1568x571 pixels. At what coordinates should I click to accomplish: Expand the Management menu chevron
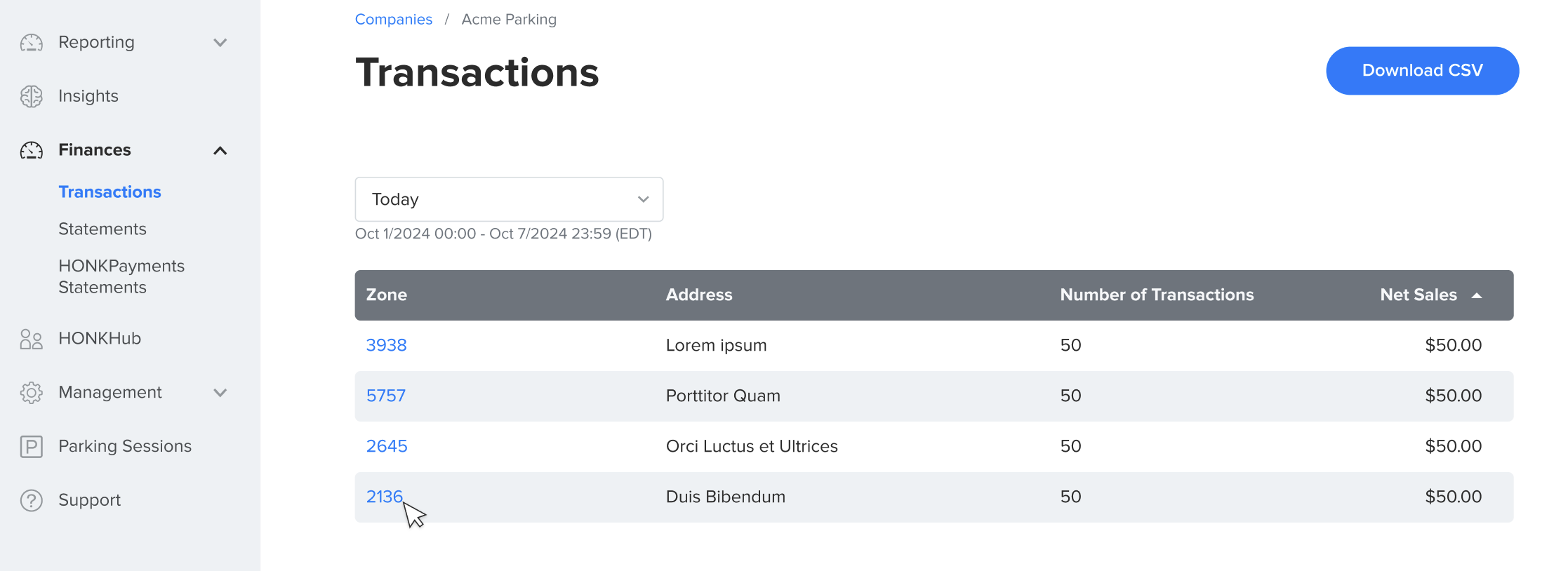point(220,393)
